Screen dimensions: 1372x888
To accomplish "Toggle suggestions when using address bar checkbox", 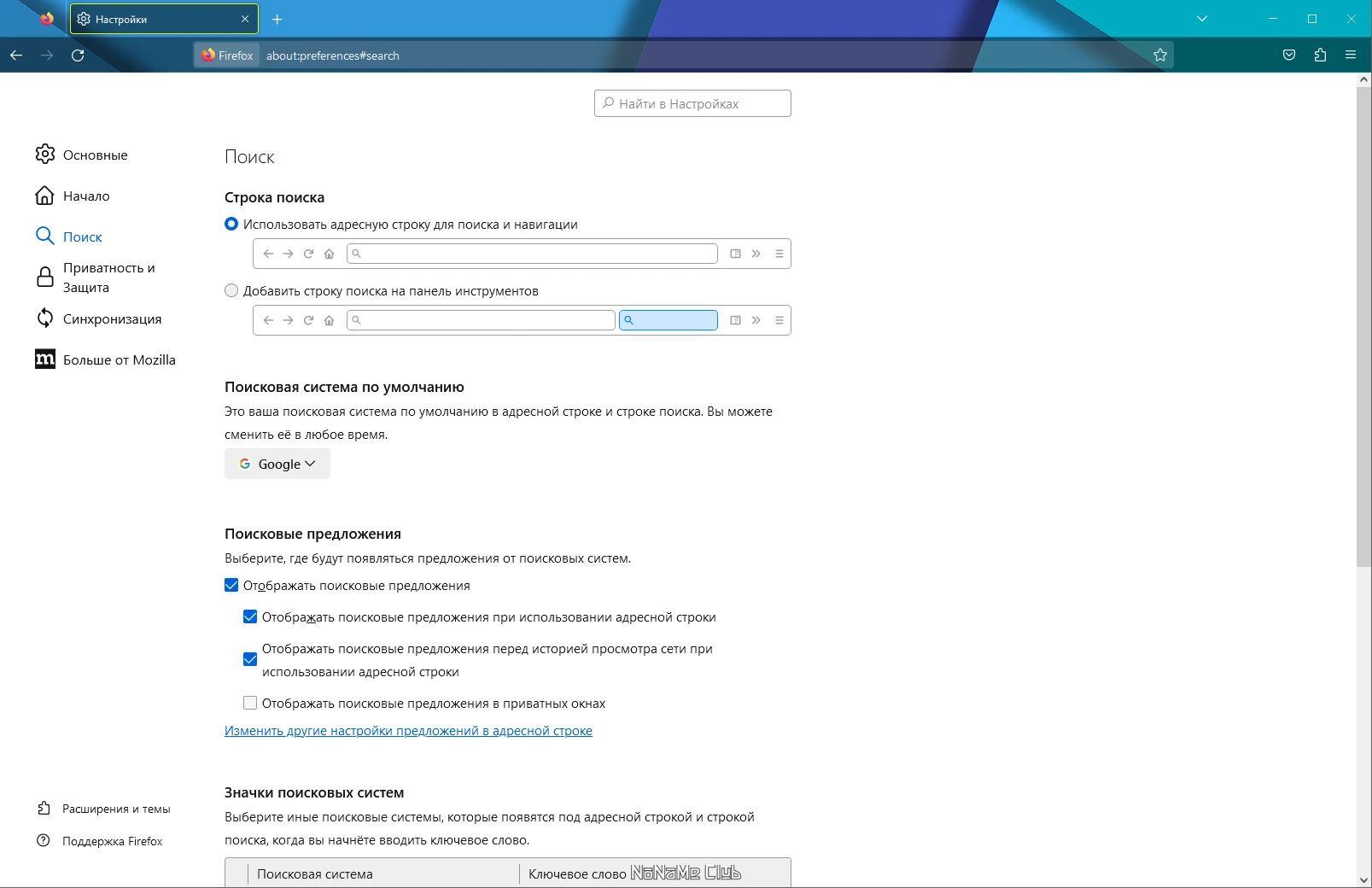I will pos(250,616).
